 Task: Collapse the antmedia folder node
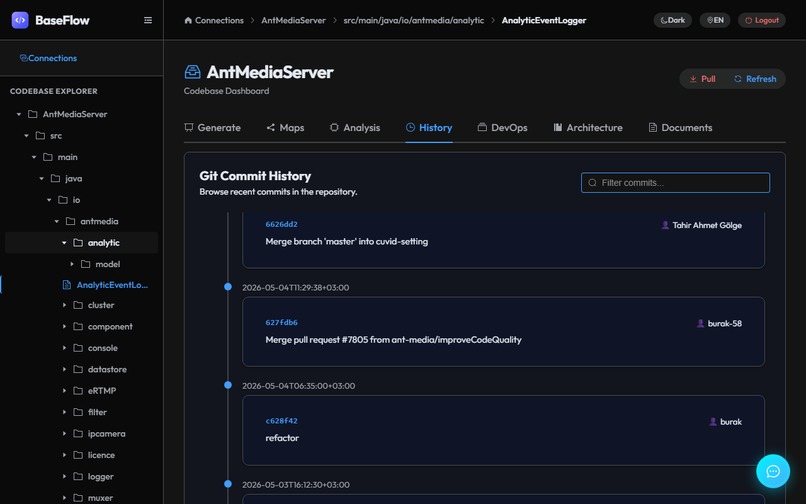[57, 221]
